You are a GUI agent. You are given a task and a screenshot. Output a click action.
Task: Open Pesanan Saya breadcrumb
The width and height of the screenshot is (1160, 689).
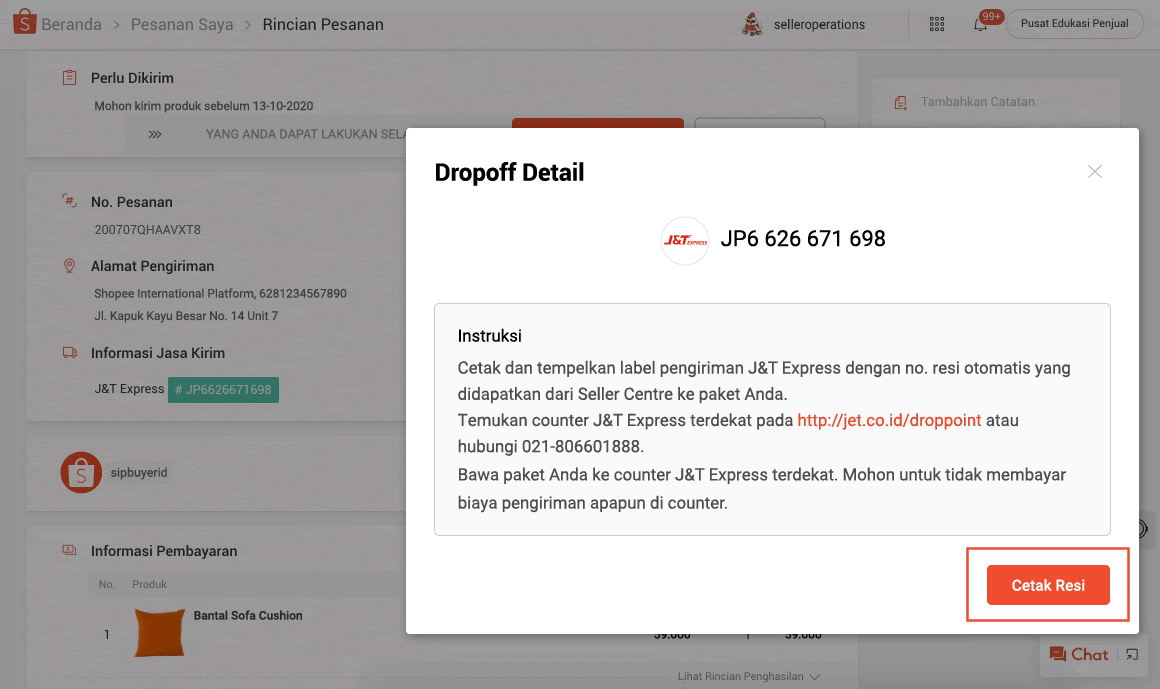[x=182, y=24]
